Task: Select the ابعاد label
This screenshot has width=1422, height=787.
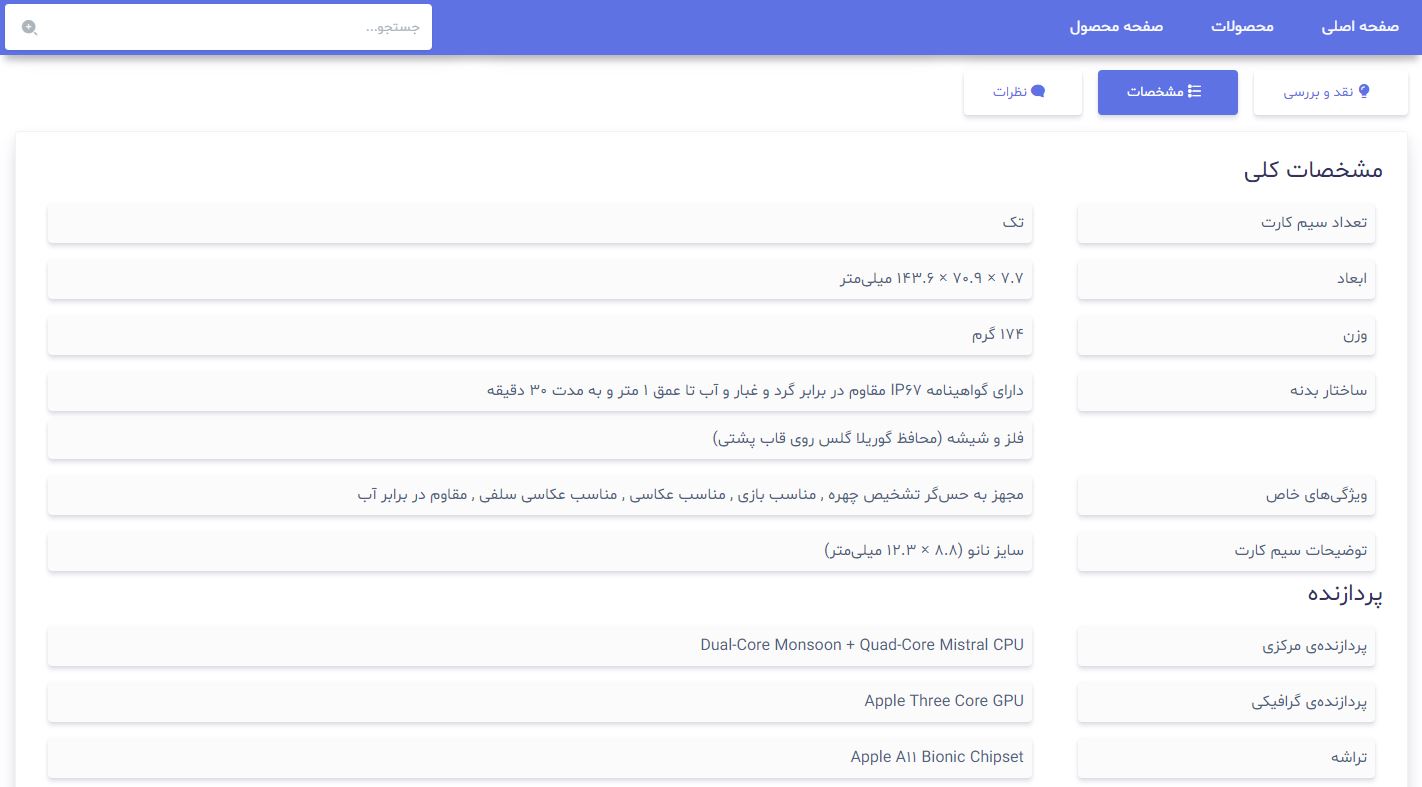Action: click(x=1226, y=279)
